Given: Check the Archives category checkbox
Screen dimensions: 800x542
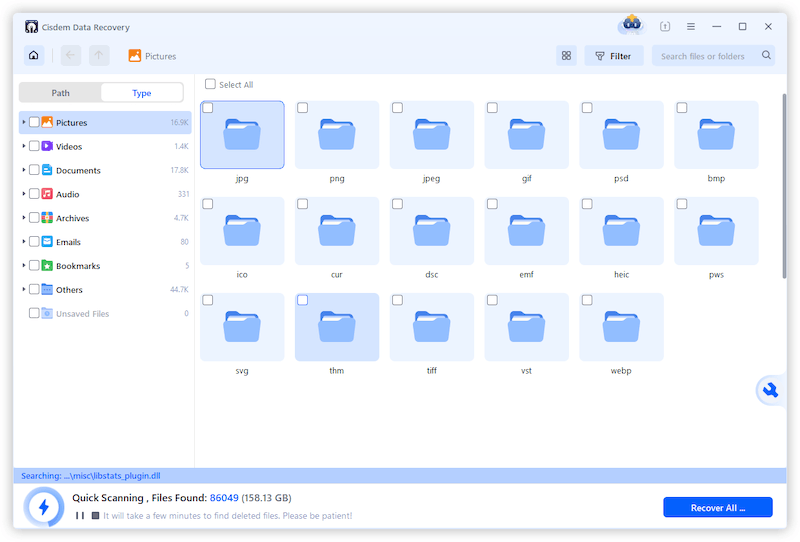Looking at the screenshot, I should [x=34, y=217].
